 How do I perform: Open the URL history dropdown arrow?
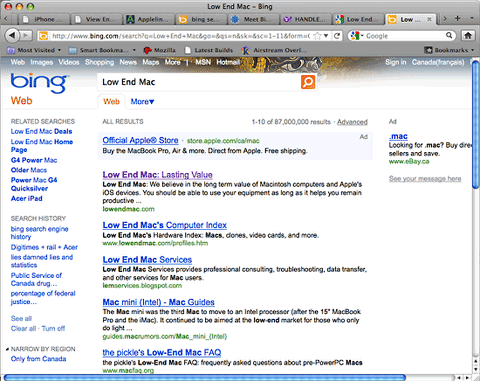click(326, 36)
